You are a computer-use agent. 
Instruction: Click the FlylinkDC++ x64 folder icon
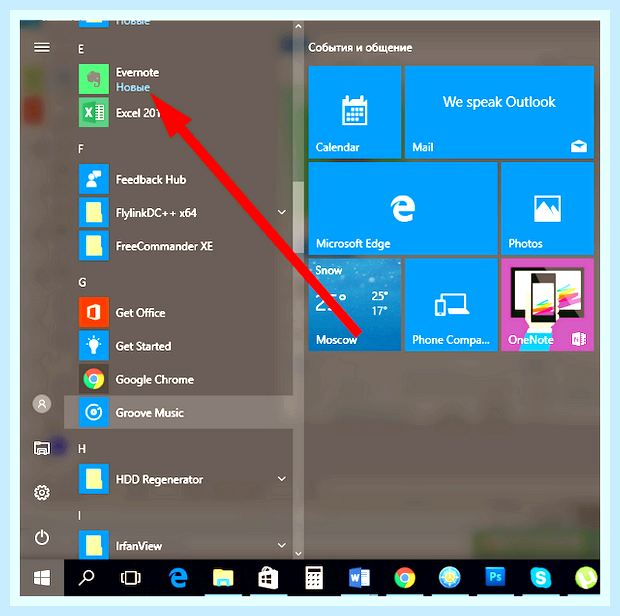point(94,213)
